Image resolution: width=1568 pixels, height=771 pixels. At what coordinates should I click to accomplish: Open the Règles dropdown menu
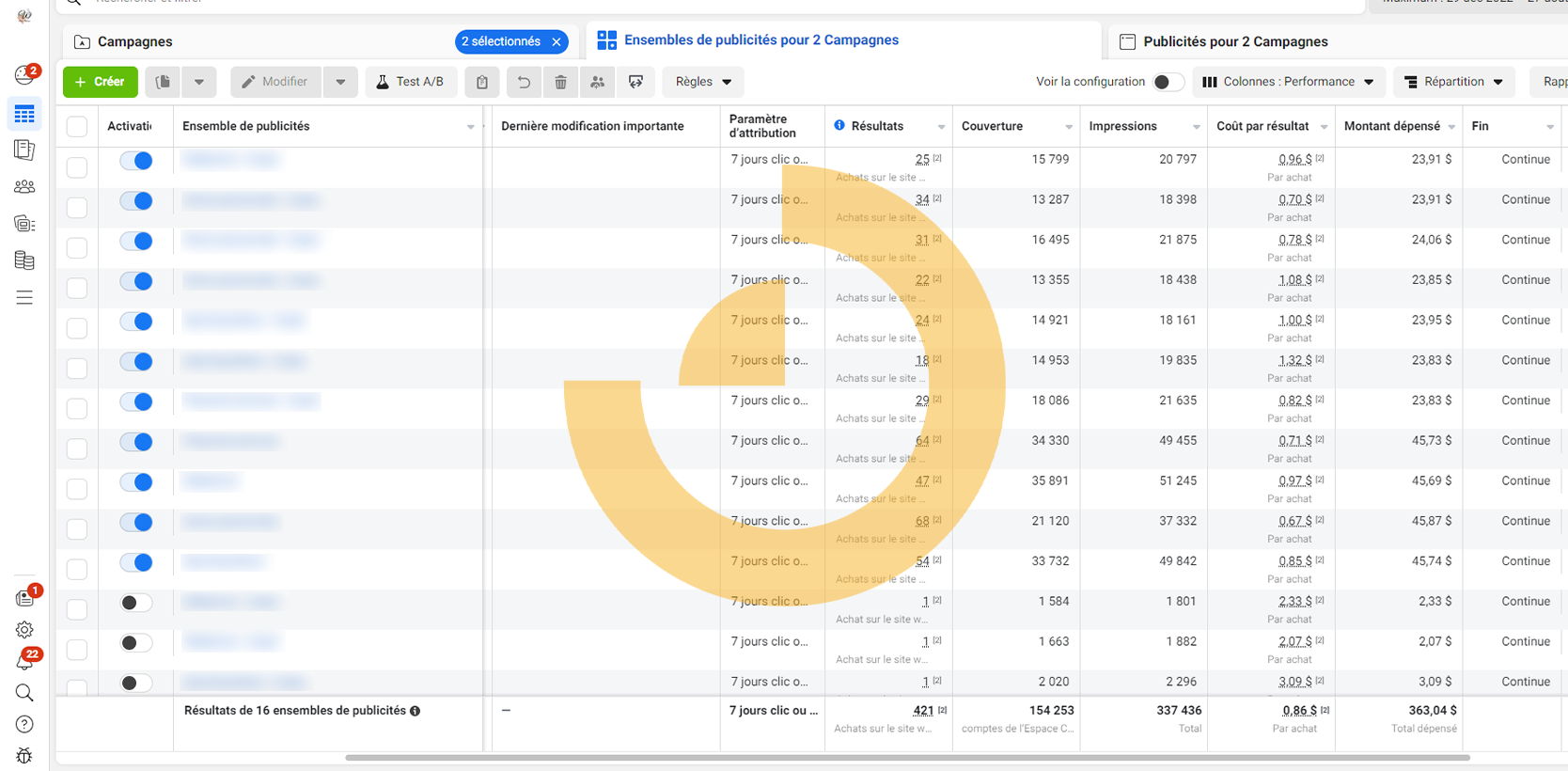pos(703,82)
